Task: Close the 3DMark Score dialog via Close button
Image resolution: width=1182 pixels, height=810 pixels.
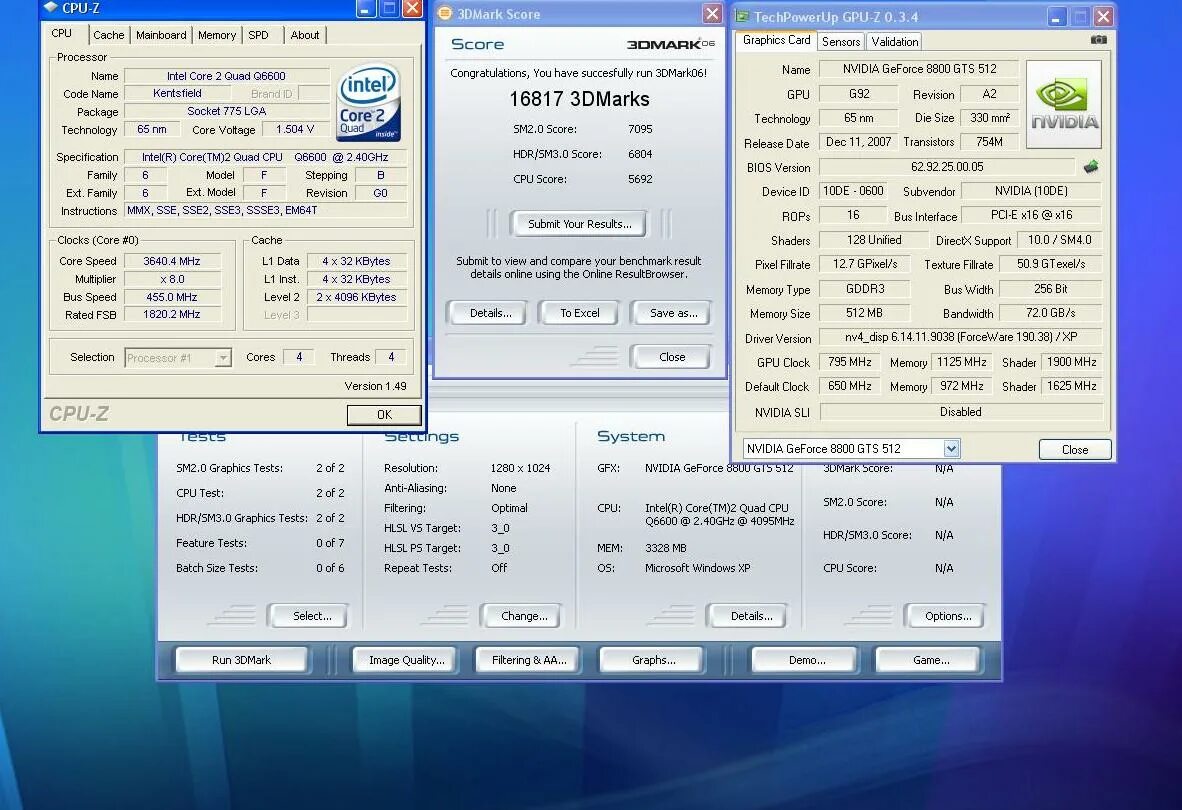Action: 672,356
